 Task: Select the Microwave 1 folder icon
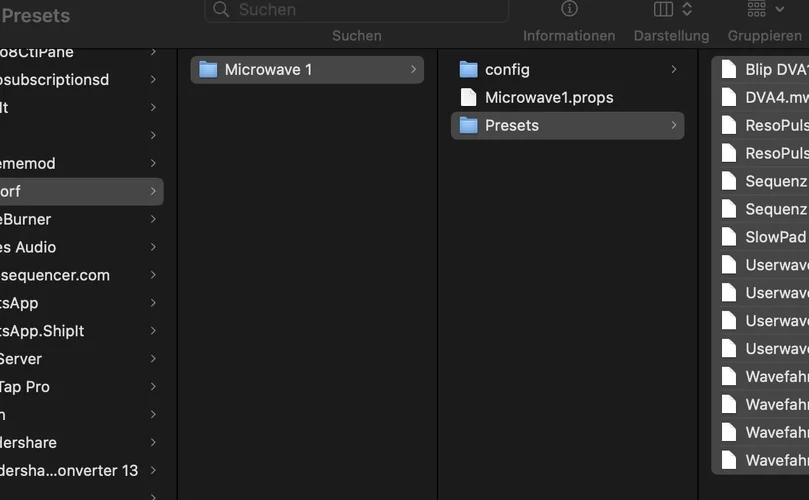[x=208, y=69]
